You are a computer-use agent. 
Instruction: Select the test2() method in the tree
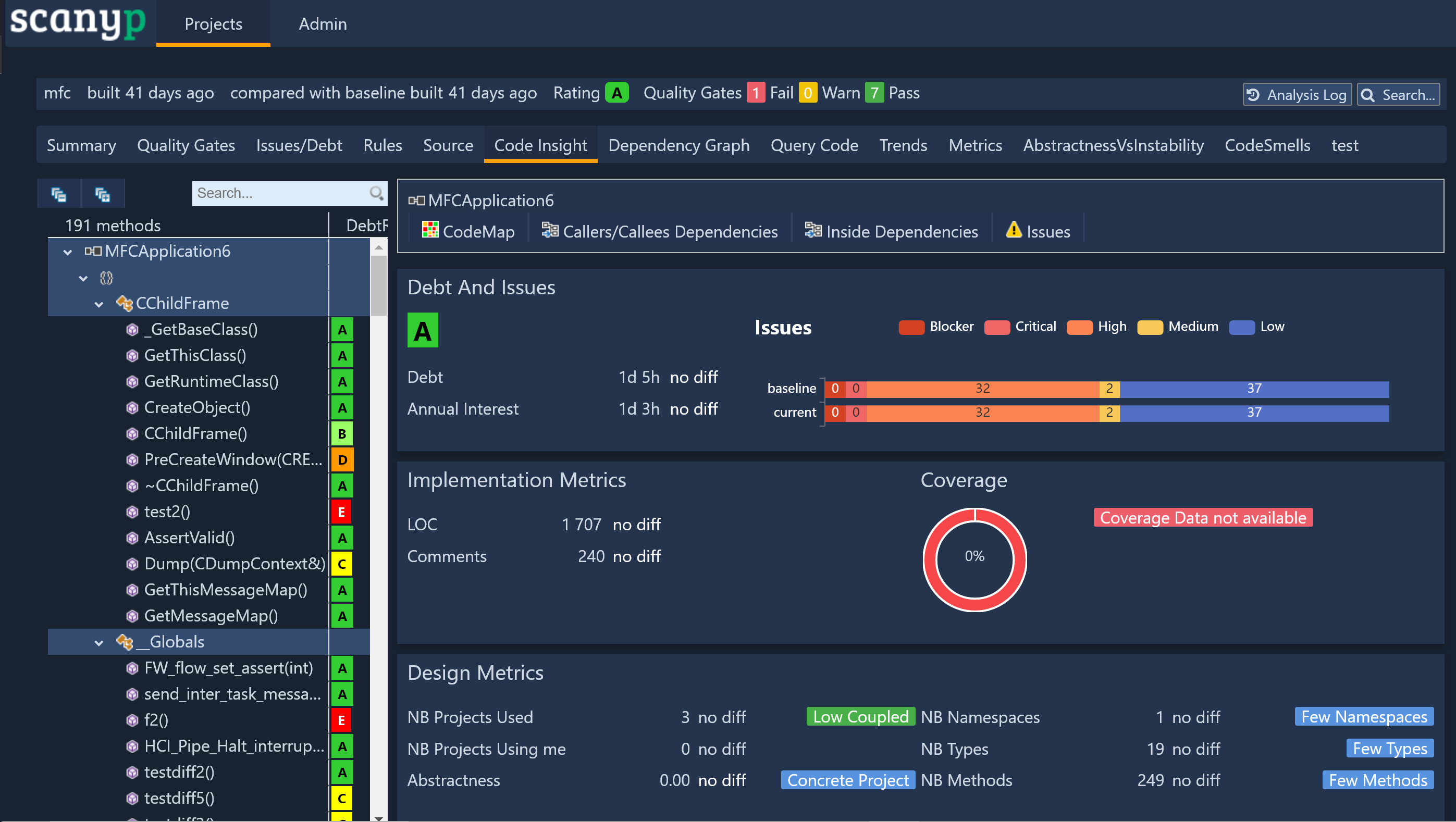pyautogui.click(x=167, y=512)
